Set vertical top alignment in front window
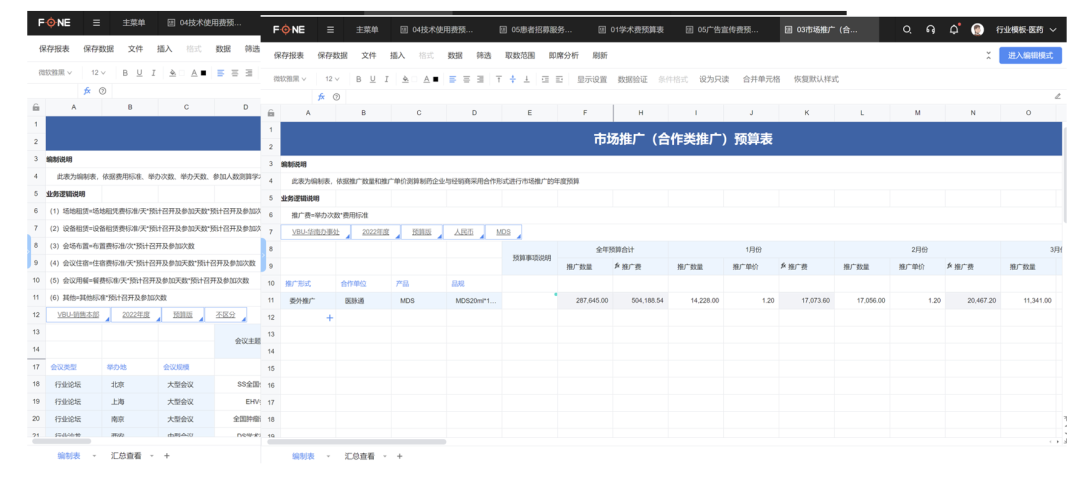The height and width of the screenshot is (490, 1080). coord(499,79)
